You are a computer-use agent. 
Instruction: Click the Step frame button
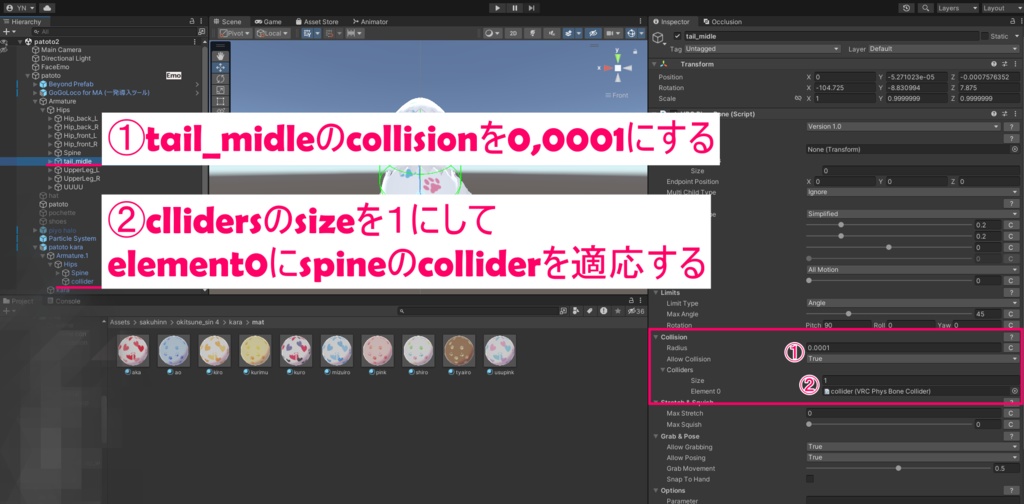click(x=532, y=8)
